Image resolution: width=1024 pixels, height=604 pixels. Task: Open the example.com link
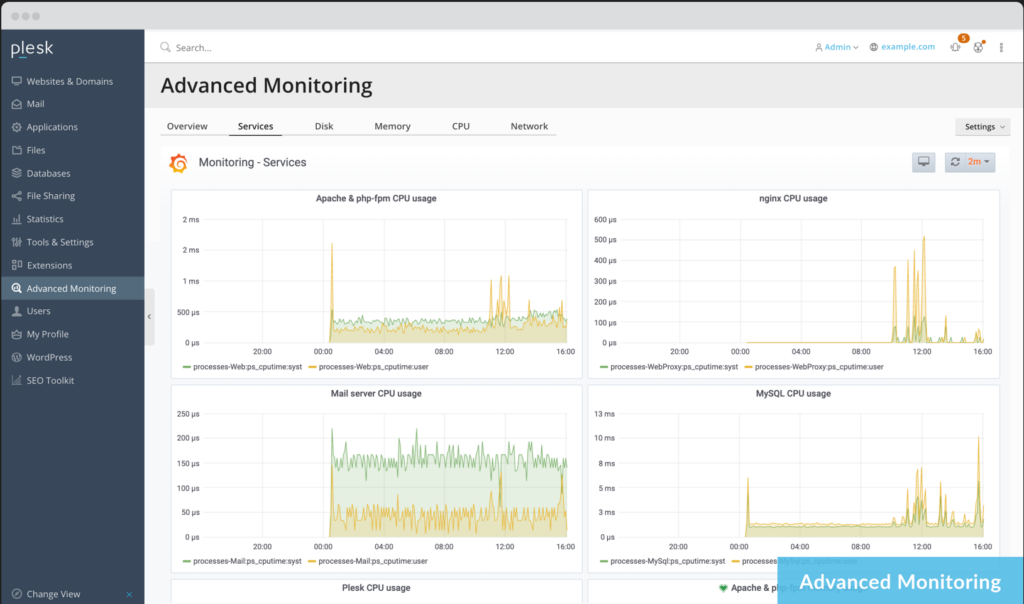click(908, 47)
